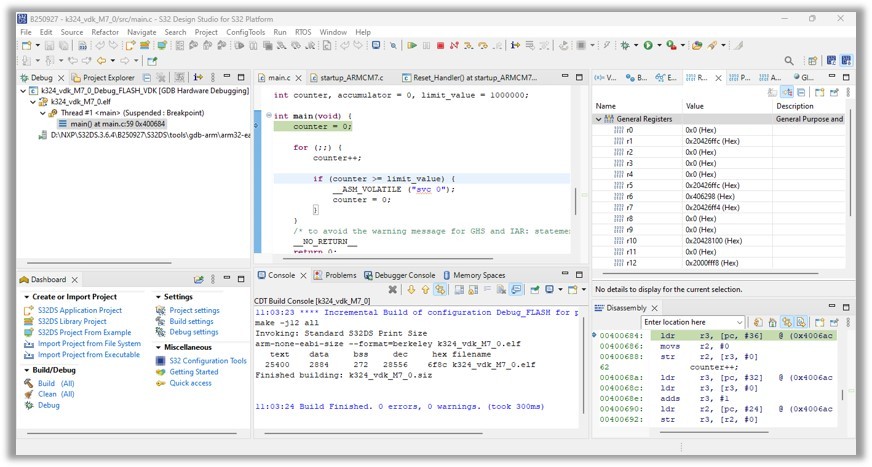Image resolution: width=872 pixels, height=467 pixels.
Task: Collapse Thread #1 main node
Action: (43, 113)
